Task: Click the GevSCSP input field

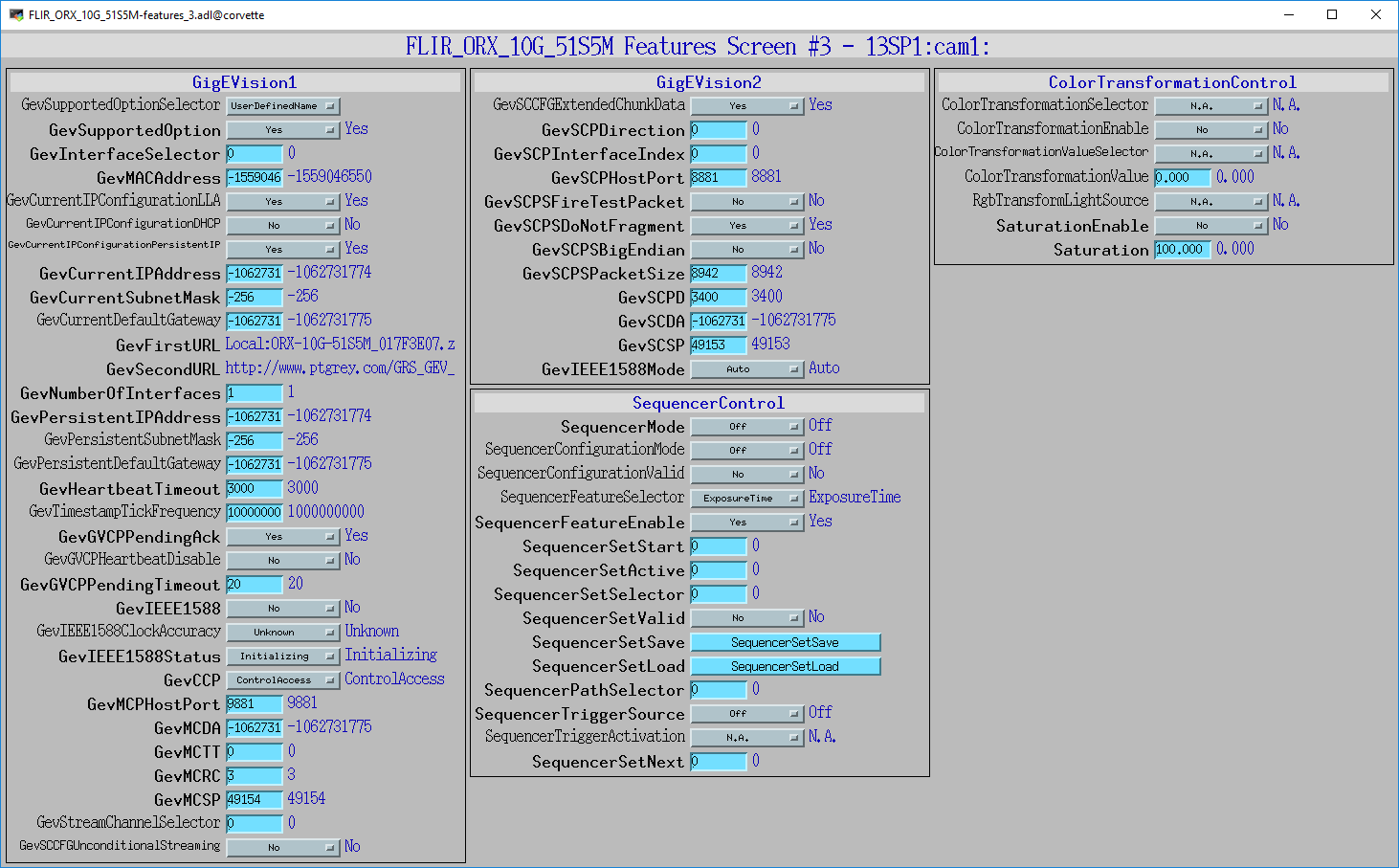Action: click(x=719, y=345)
